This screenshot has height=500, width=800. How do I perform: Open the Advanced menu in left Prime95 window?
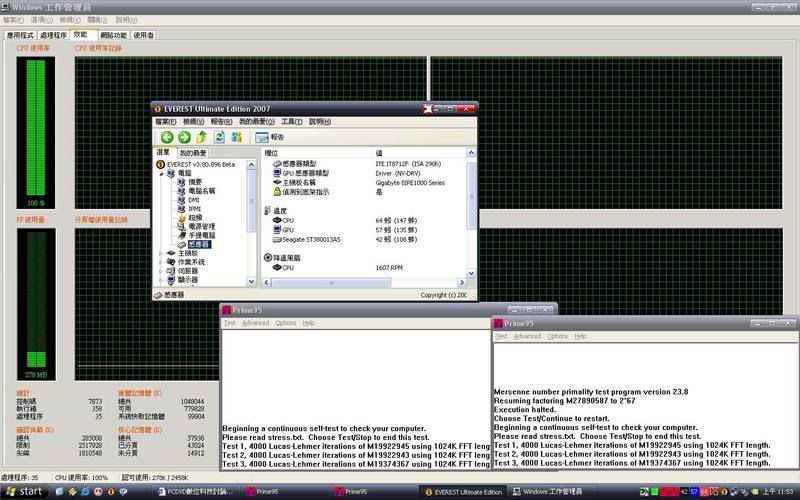click(256, 323)
